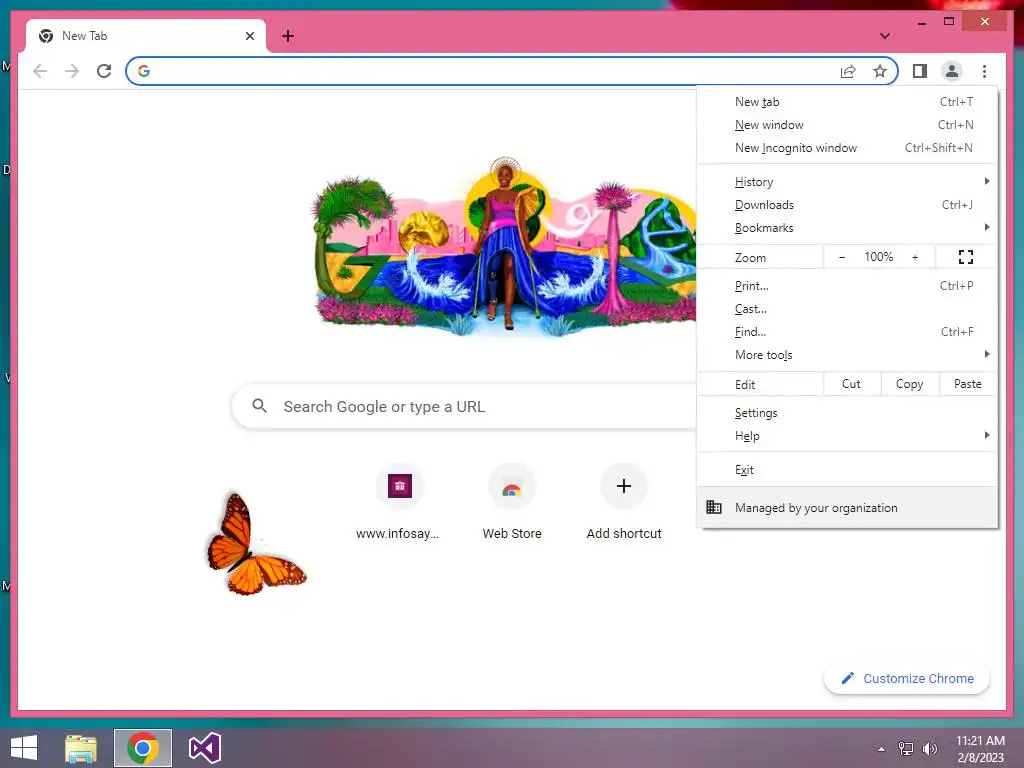This screenshot has width=1024, height=768.
Task: Open Settings from the menu
Action: (x=847, y=413)
